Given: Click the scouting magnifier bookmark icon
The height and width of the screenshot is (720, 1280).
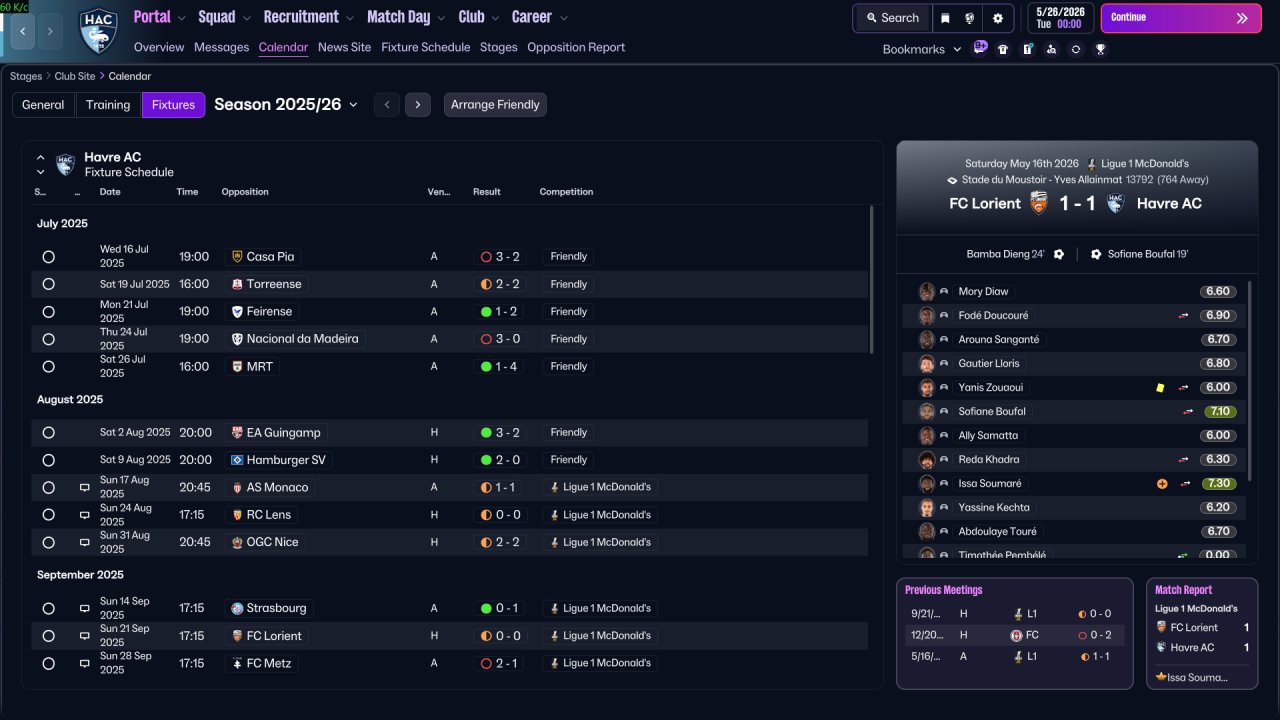Looking at the screenshot, I should point(1051,49).
